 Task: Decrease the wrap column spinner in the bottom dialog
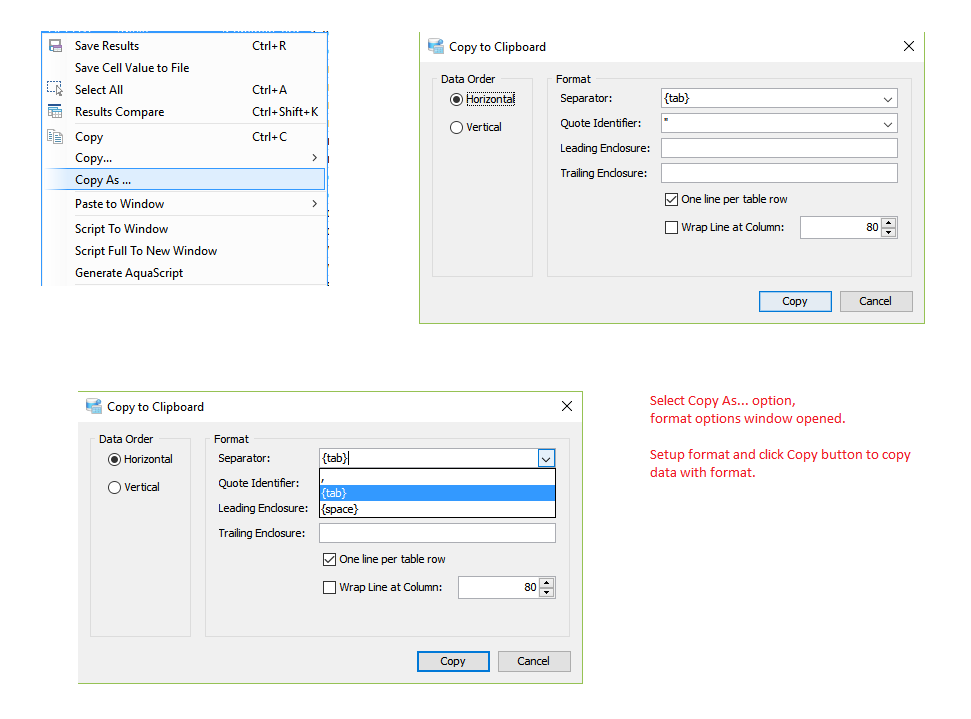point(547,592)
